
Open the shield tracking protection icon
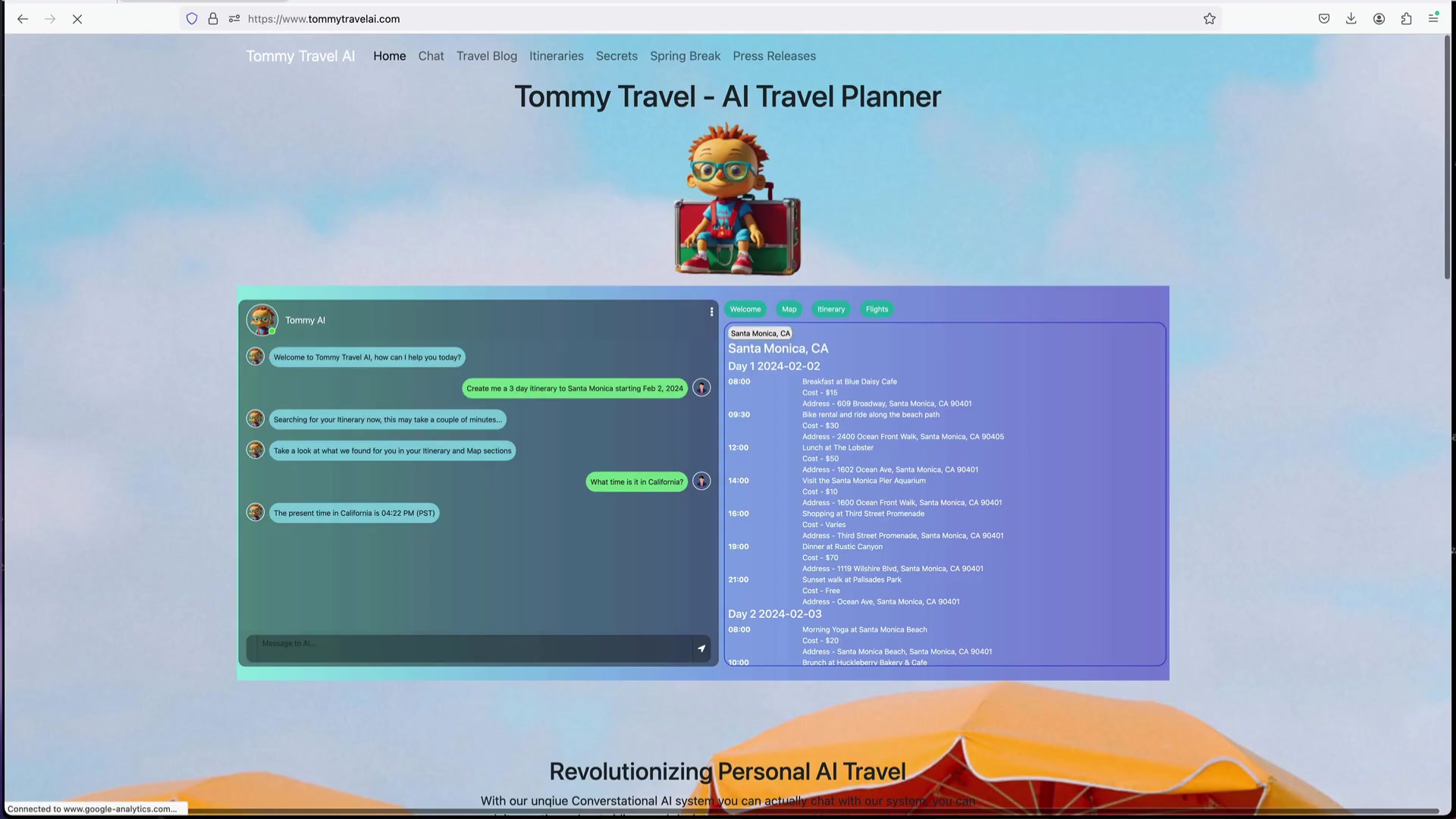pyautogui.click(x=192, y=19)
